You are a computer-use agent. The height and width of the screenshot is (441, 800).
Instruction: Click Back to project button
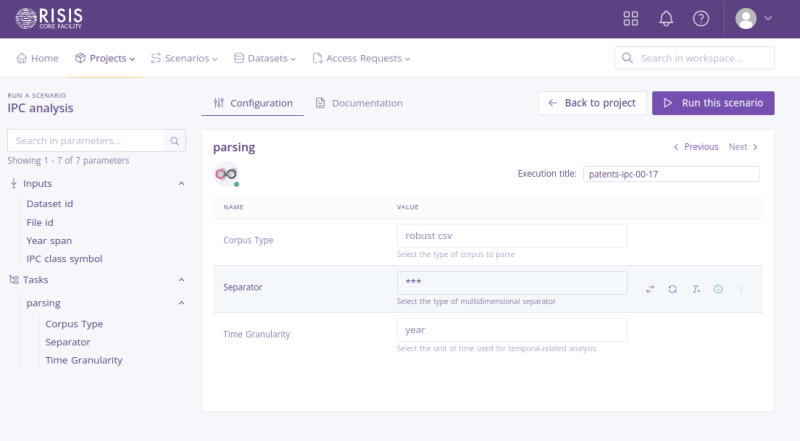pyautogui.click(x=591, y=103)
